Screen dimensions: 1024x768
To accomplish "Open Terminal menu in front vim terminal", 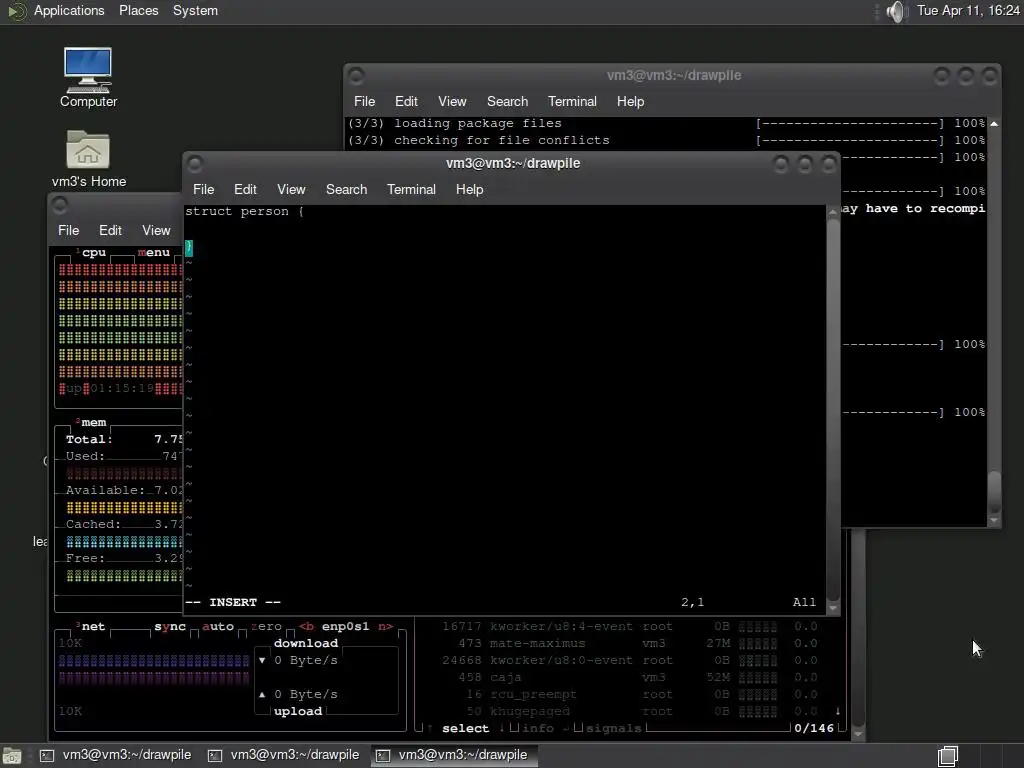I will coord(411,189).
